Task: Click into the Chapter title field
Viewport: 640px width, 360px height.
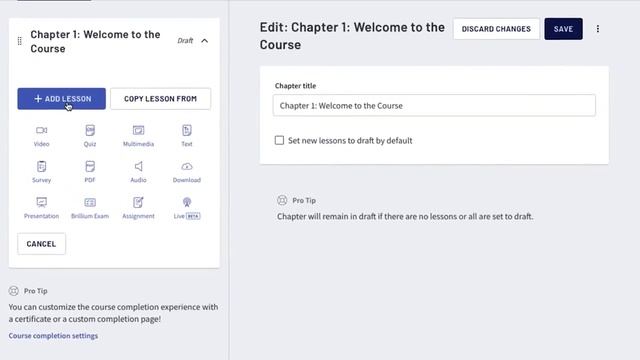Action: [x=434, y=106]
